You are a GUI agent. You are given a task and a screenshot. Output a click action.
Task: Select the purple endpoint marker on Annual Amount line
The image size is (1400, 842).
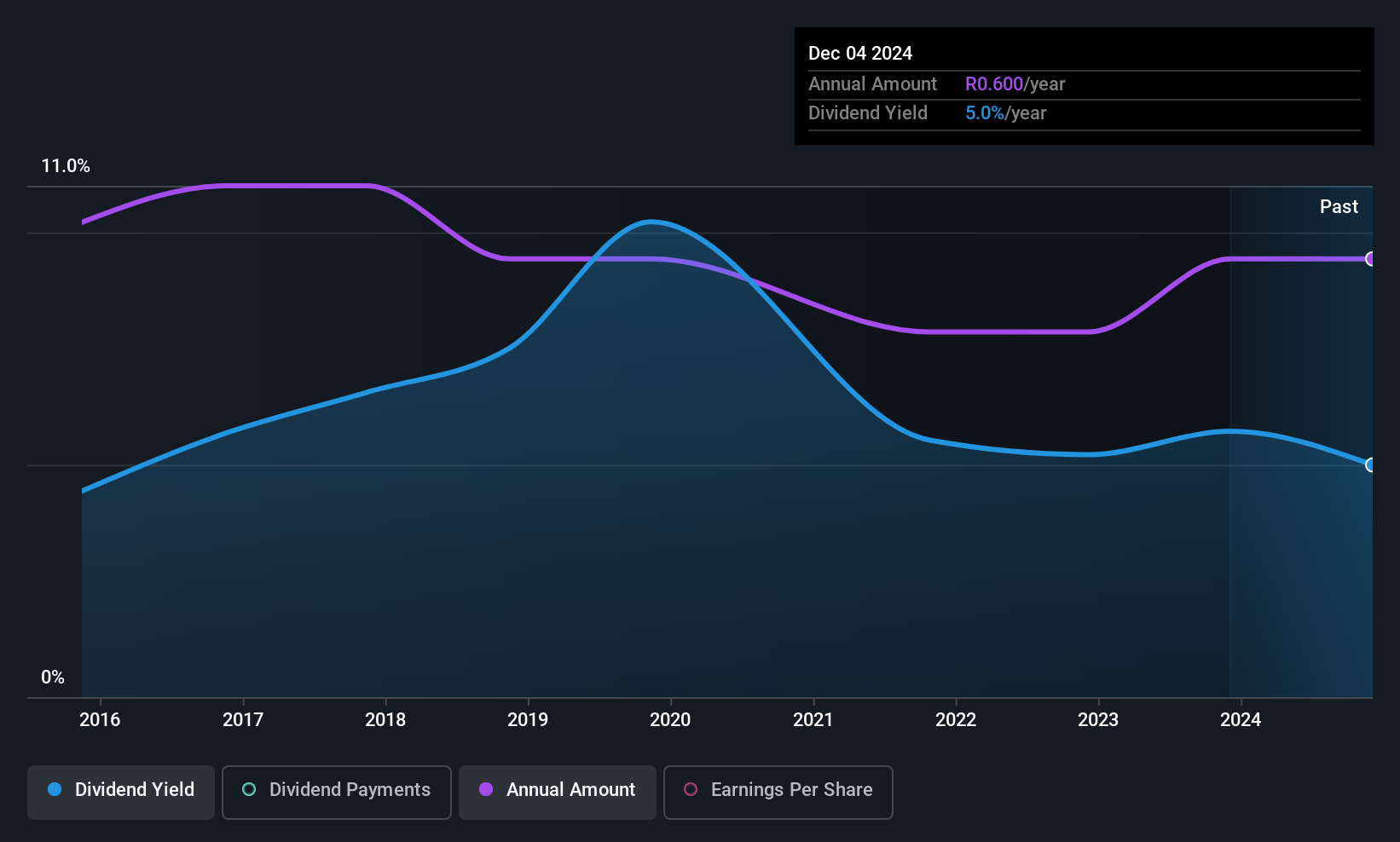coord(1370,259)
